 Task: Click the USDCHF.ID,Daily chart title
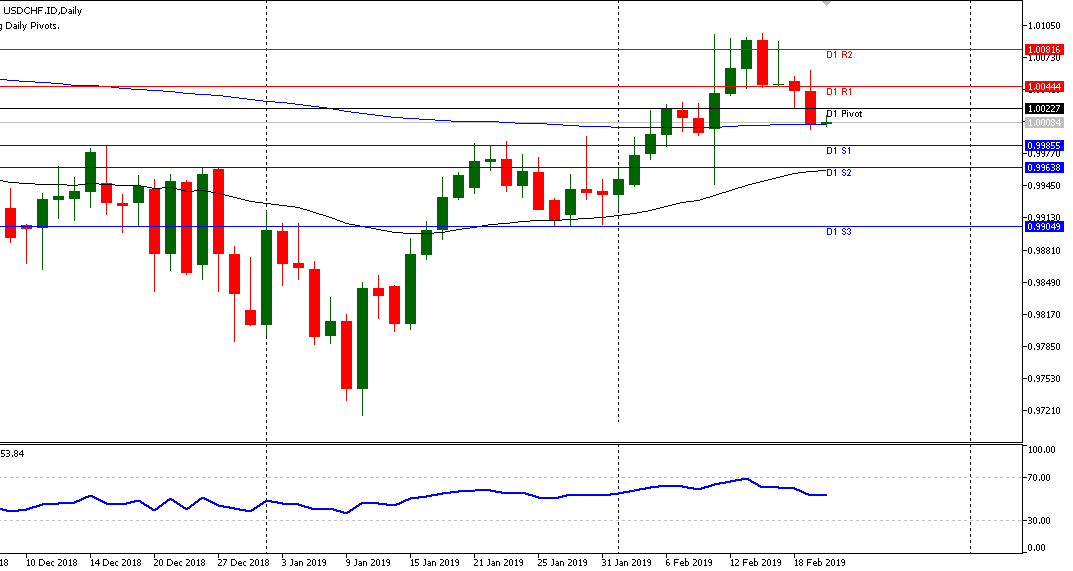(x=42, y=10)
